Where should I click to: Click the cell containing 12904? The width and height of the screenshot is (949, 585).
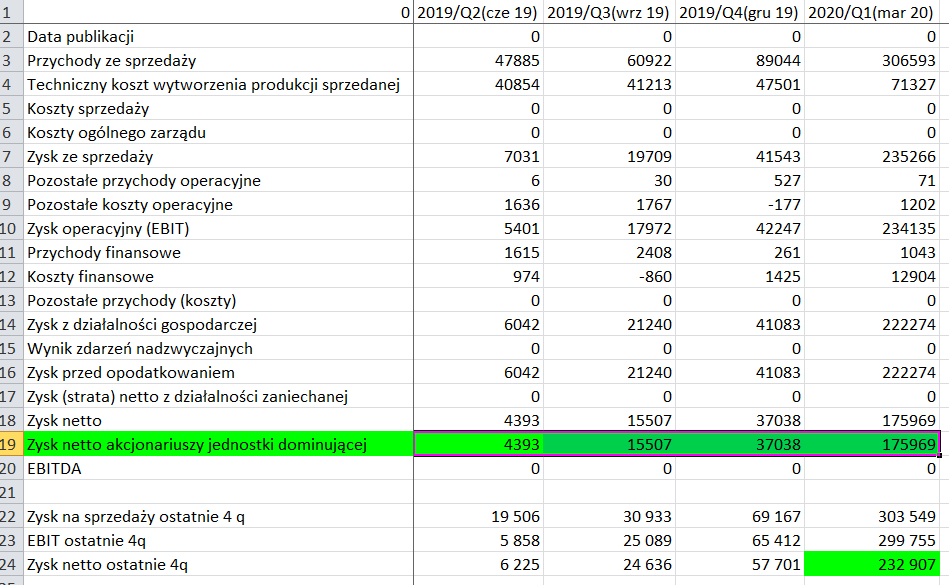click(875, 277)
